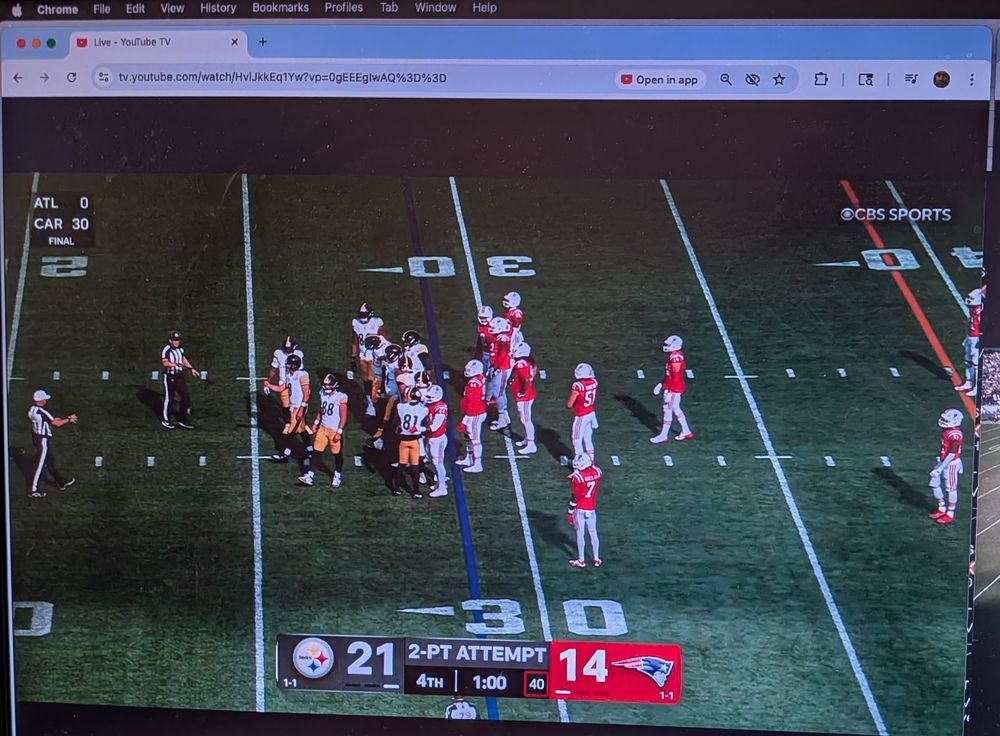Viewport: 1000px width, 736px height.
Task: Click the Open in app button
Action: [x=660, y=79]
